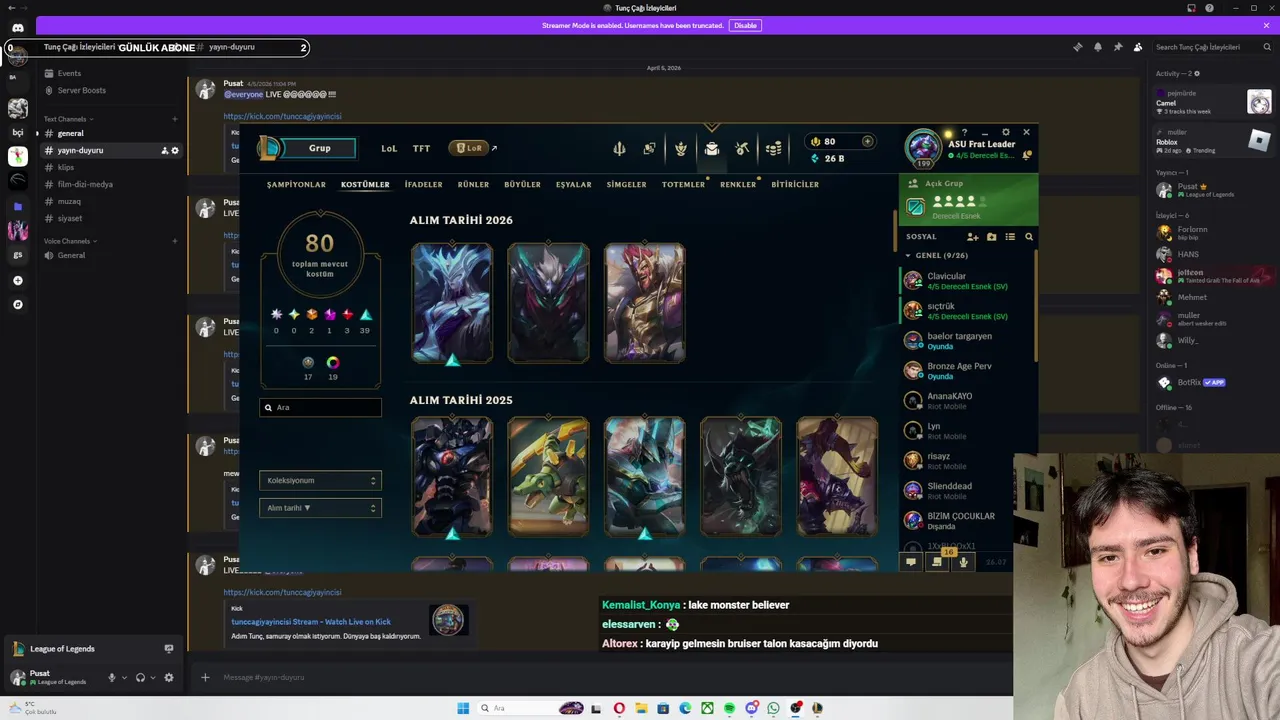Open the top kick.com/tunccagiyayincisi link
This screenshot has height=720, width=1280.
[x=282, y=116]
